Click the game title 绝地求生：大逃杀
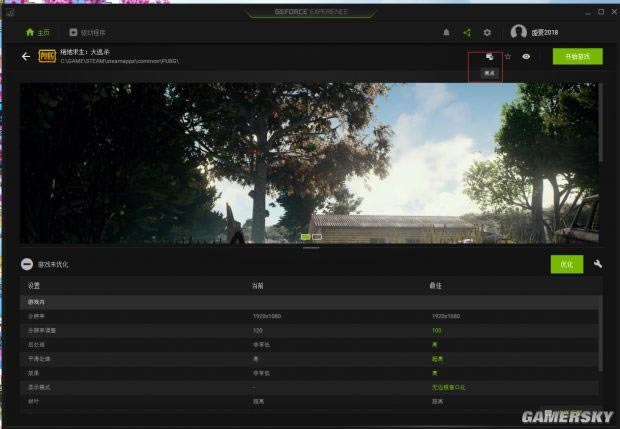 [85, 52]
